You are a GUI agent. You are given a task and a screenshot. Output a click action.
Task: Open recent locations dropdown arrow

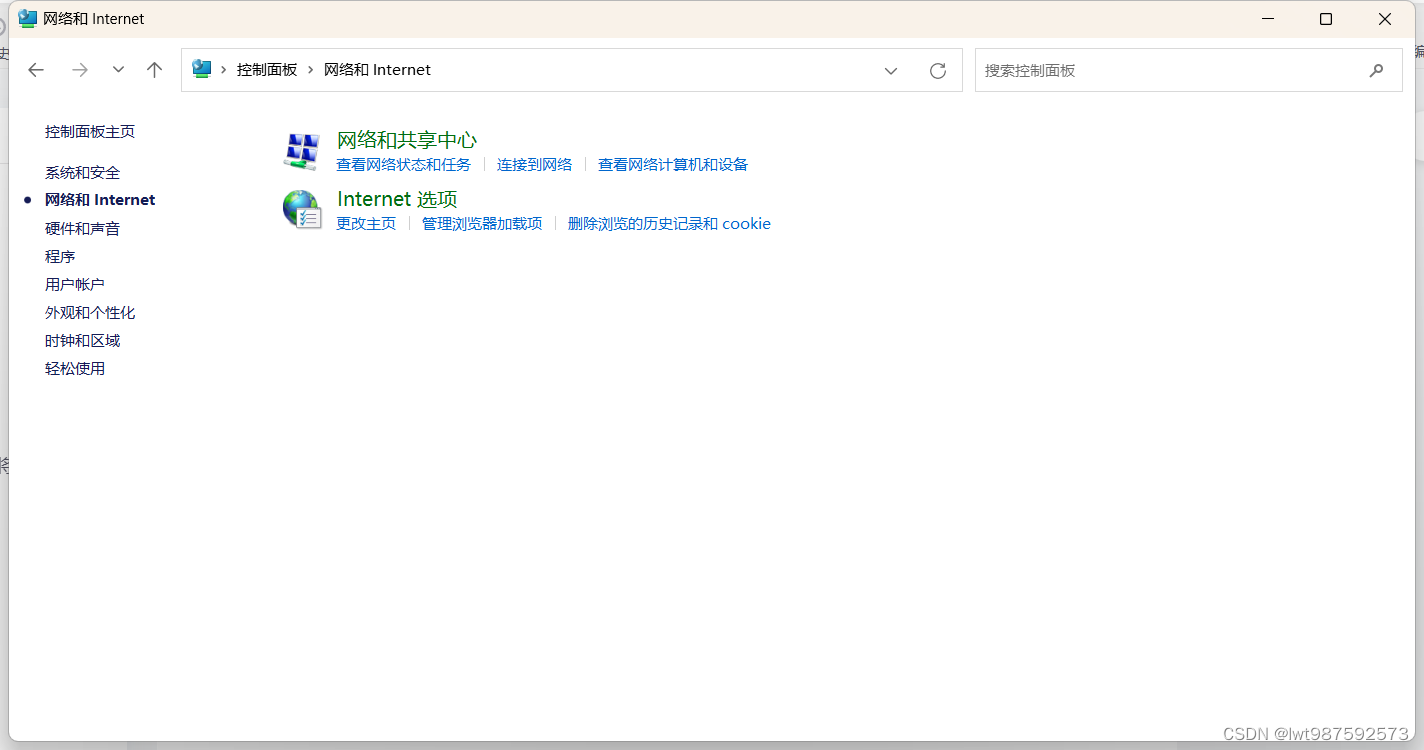(118, 70)
